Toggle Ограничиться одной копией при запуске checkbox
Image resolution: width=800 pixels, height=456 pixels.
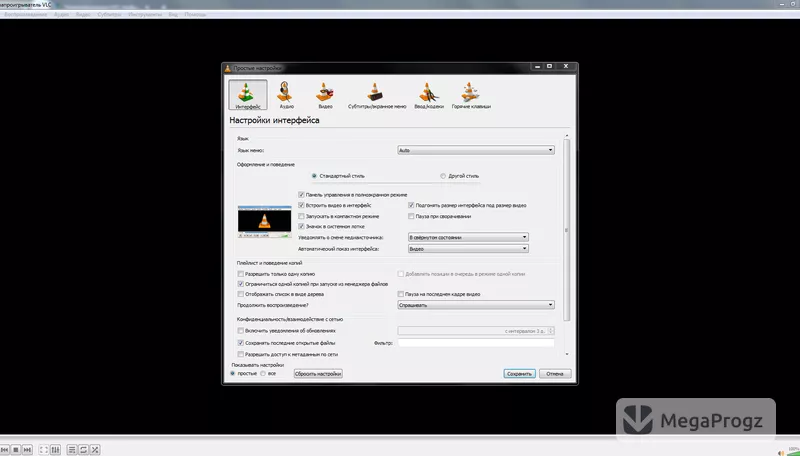click(240, 284)
